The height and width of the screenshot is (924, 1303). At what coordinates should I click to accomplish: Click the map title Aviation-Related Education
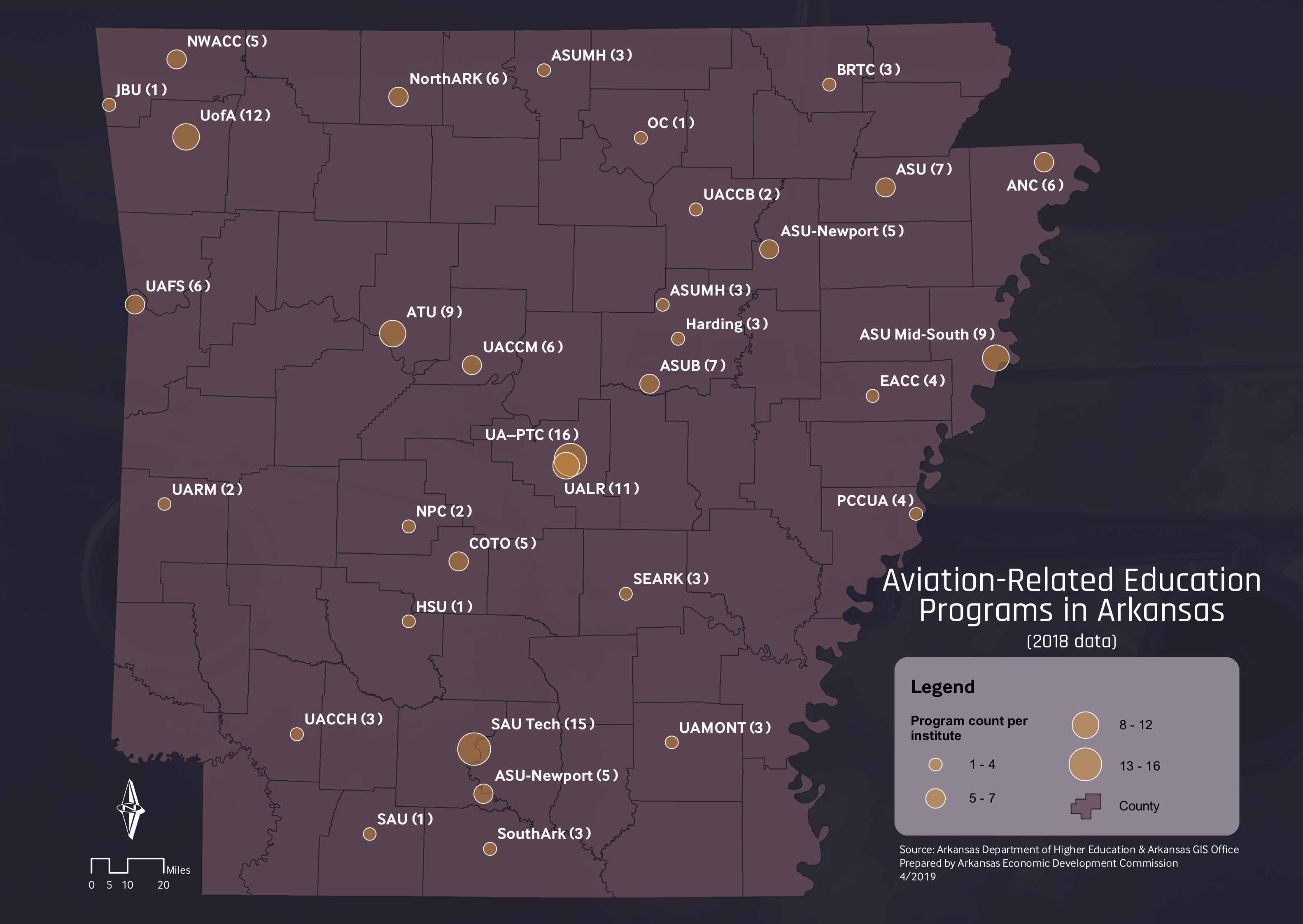[x=1071, y=581]
